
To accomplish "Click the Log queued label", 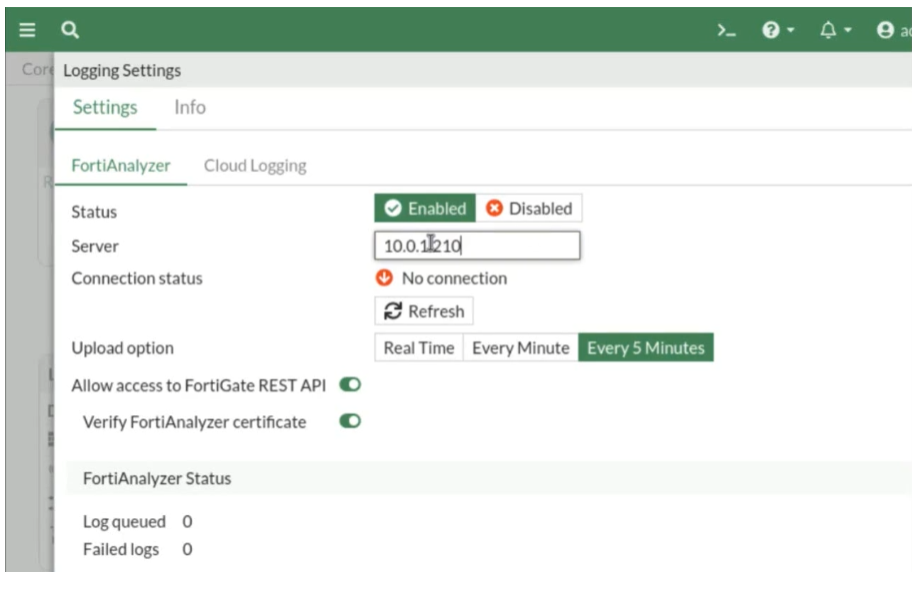I will pyautogui.click(x=124, y=521).
